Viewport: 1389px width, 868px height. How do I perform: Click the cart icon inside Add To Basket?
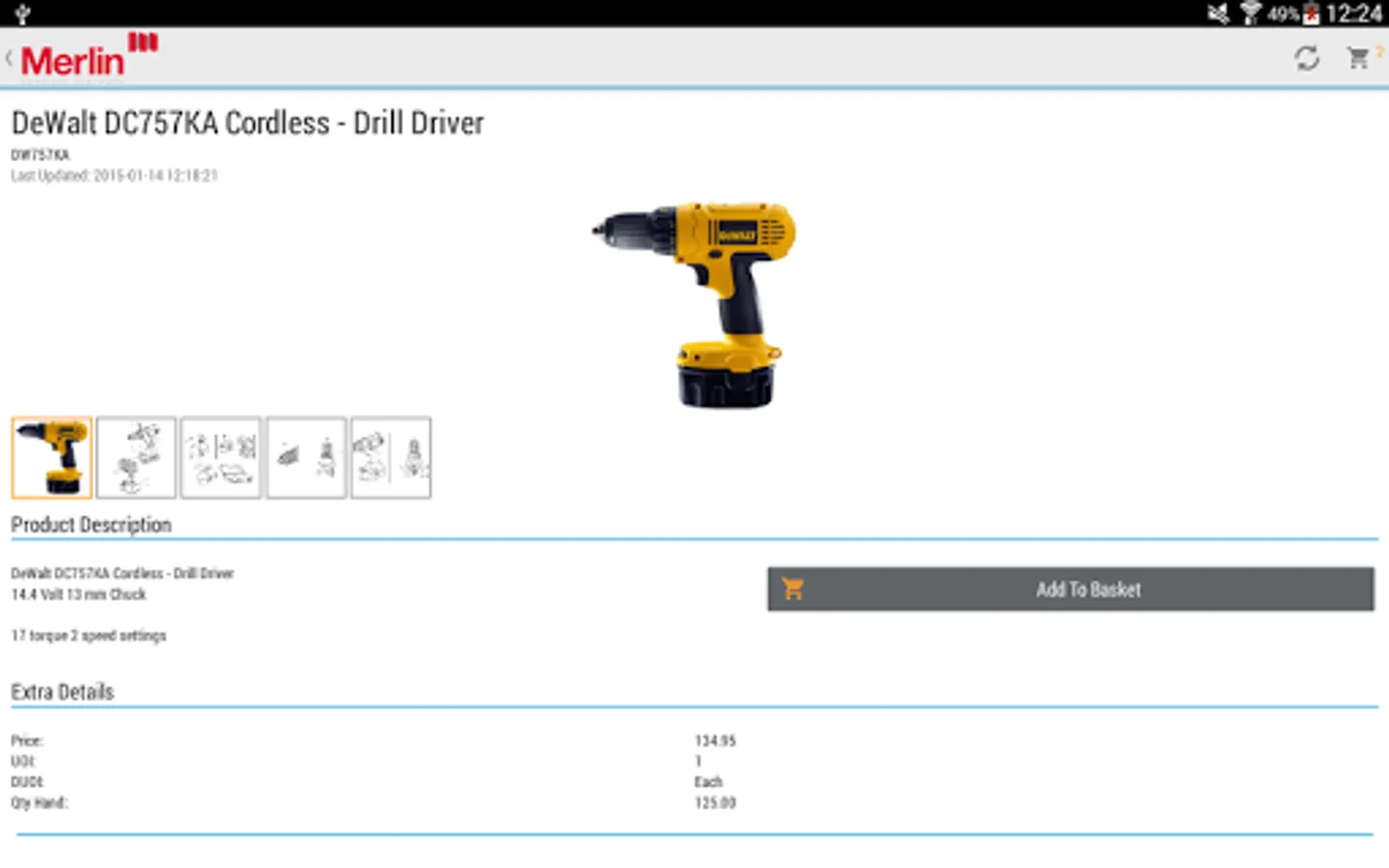click(x=794, y=588)
